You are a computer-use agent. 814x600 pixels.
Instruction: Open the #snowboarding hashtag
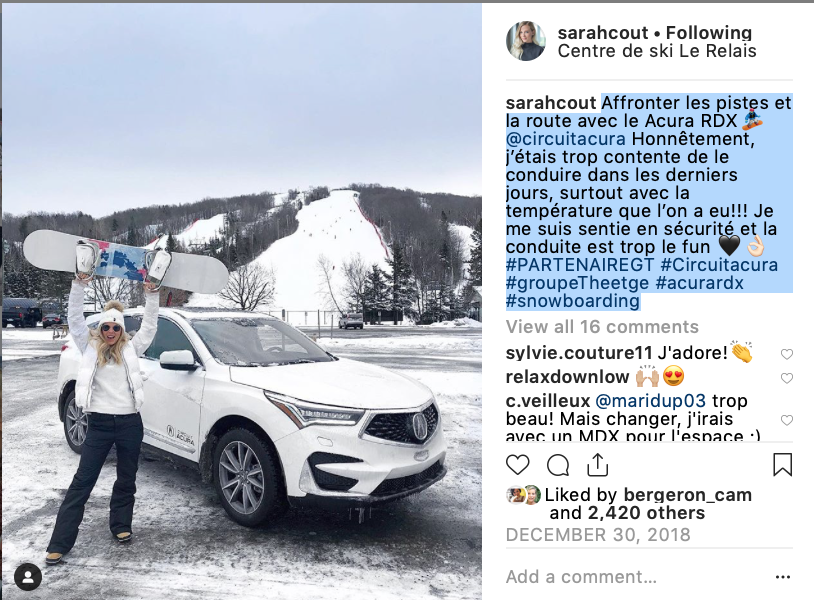[573, 301]
